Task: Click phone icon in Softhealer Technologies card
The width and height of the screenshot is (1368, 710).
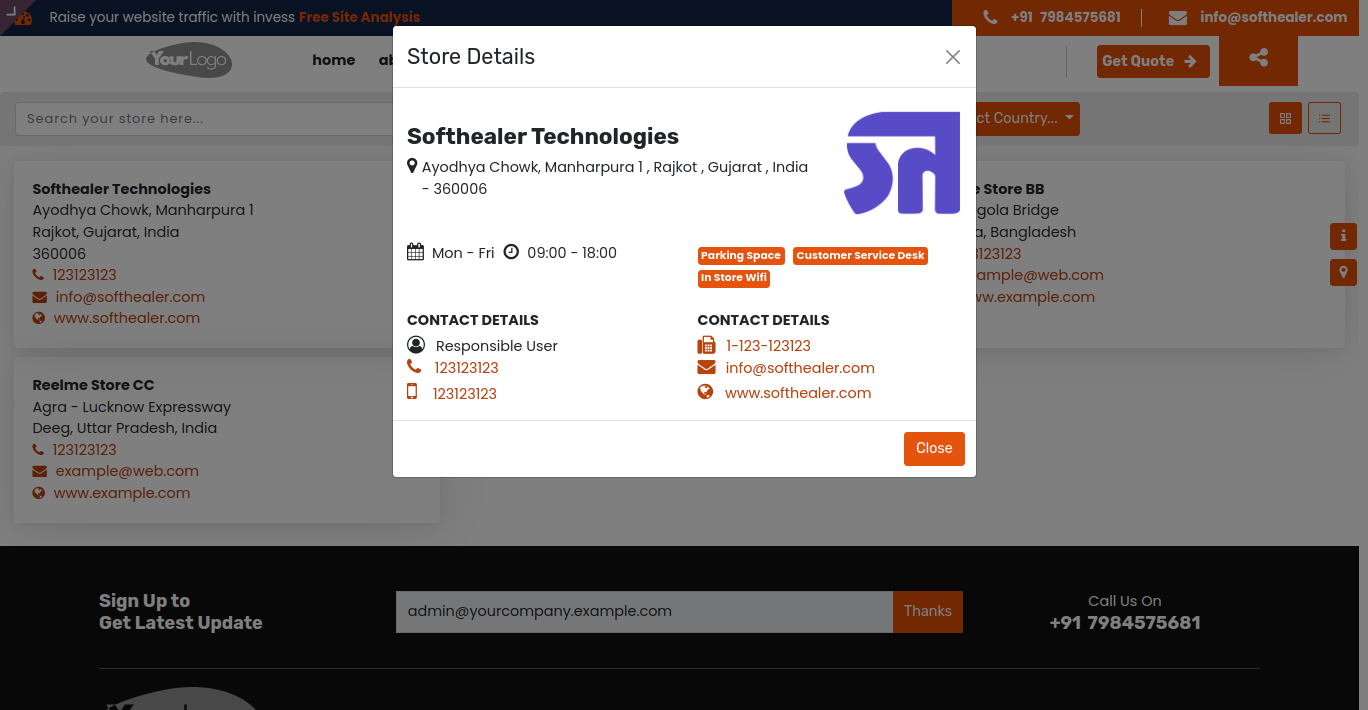Action: coord(38,275)
